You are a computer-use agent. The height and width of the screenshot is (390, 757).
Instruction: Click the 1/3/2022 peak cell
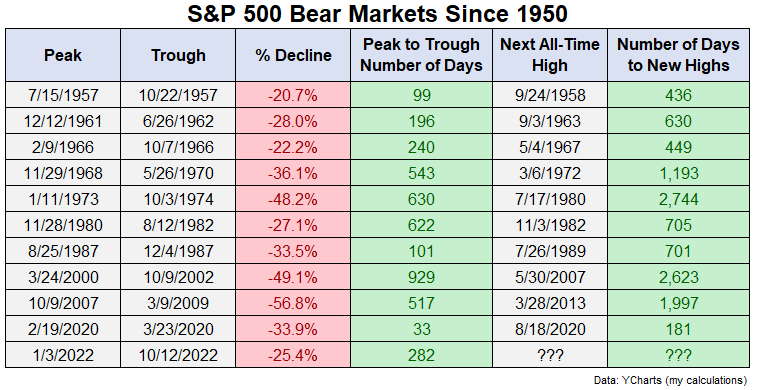(63, 355)
